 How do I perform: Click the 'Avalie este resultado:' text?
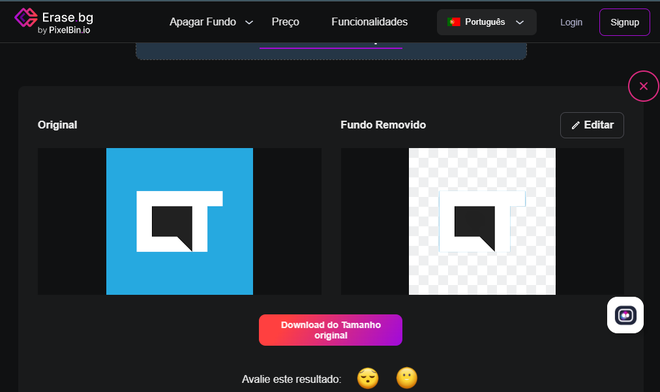[x=291, y=379]
